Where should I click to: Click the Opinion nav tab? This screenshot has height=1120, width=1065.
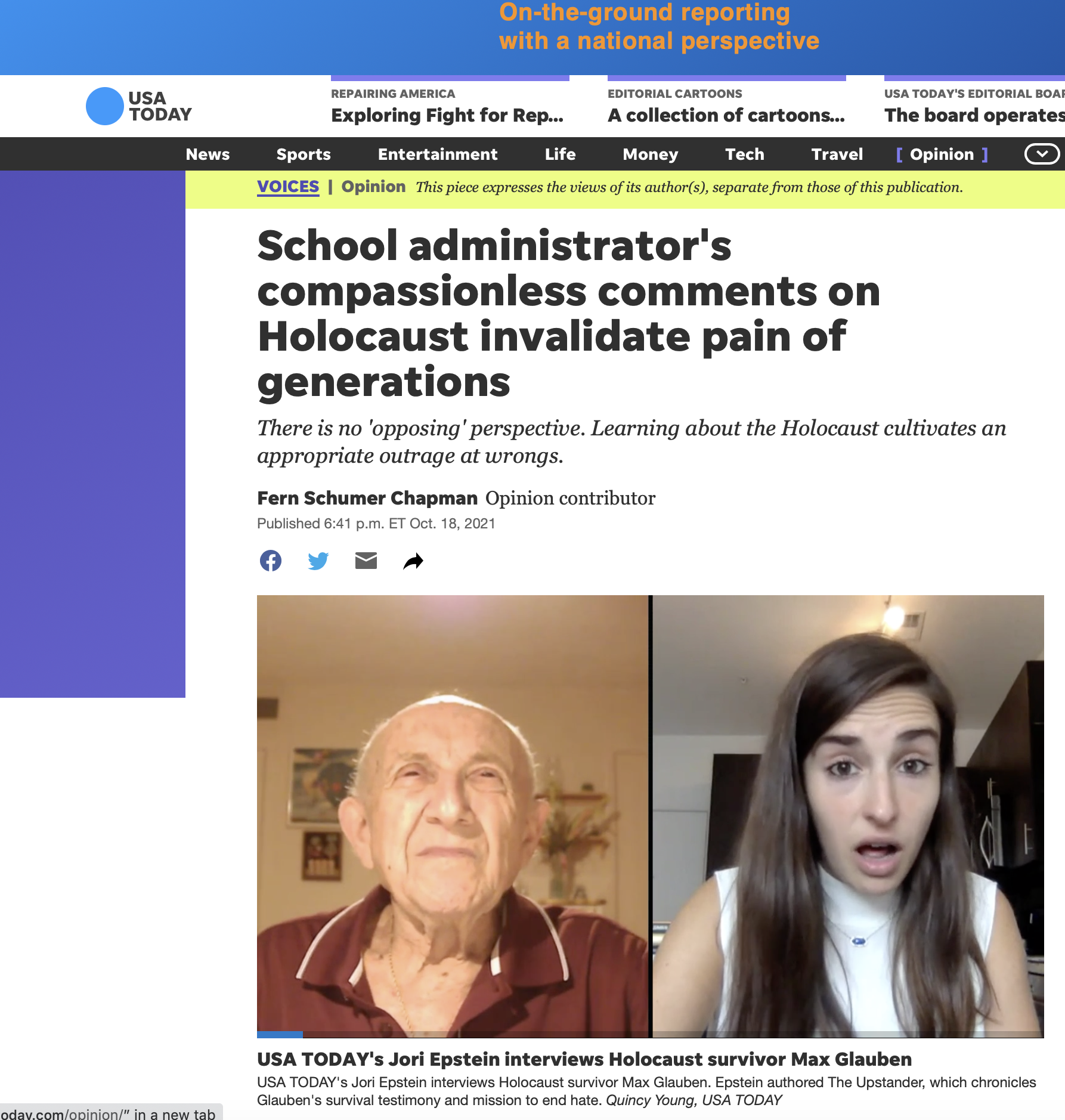pos(942,154)
